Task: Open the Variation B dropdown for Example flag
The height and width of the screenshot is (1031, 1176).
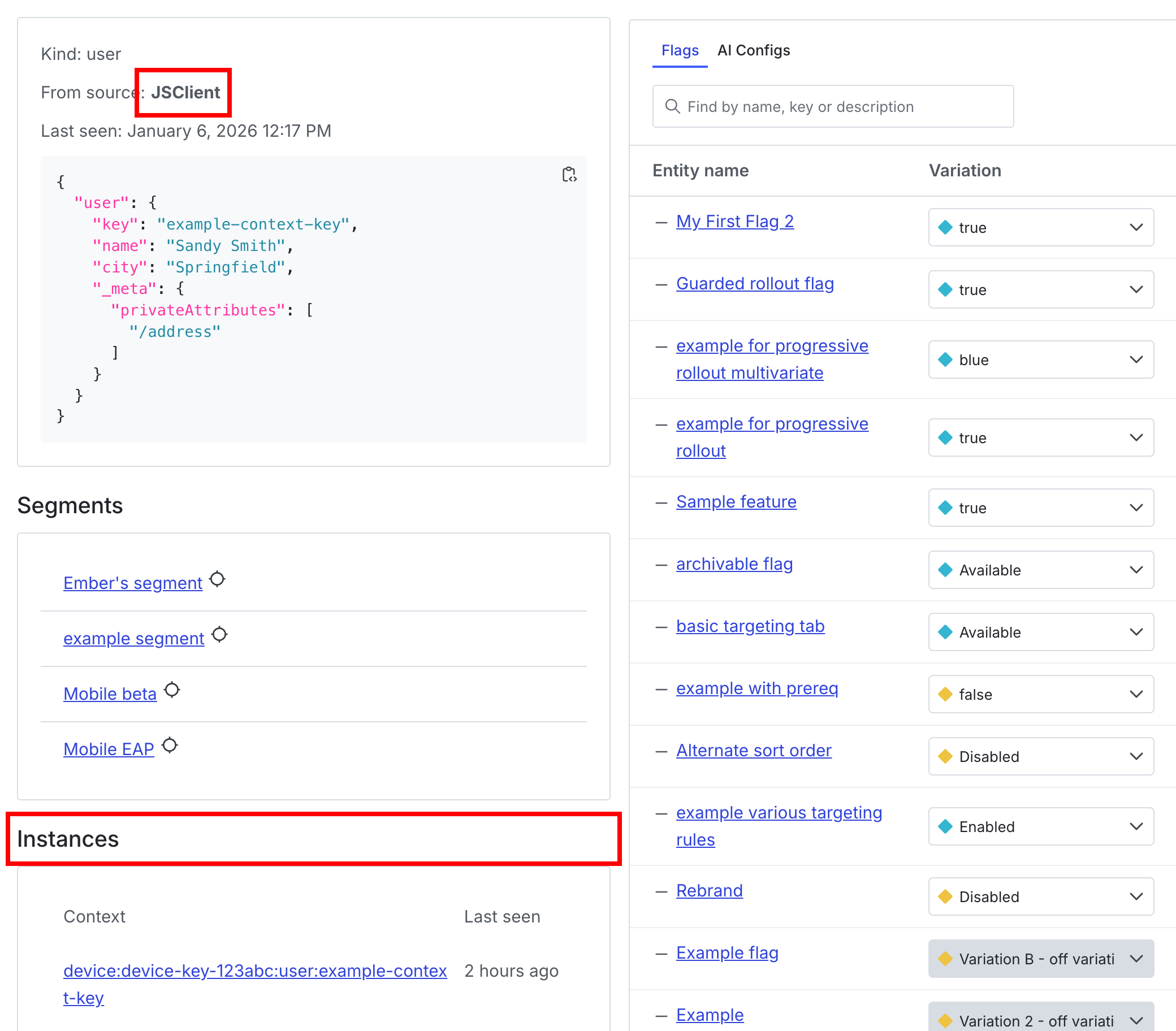Action: click(1136, 959)
